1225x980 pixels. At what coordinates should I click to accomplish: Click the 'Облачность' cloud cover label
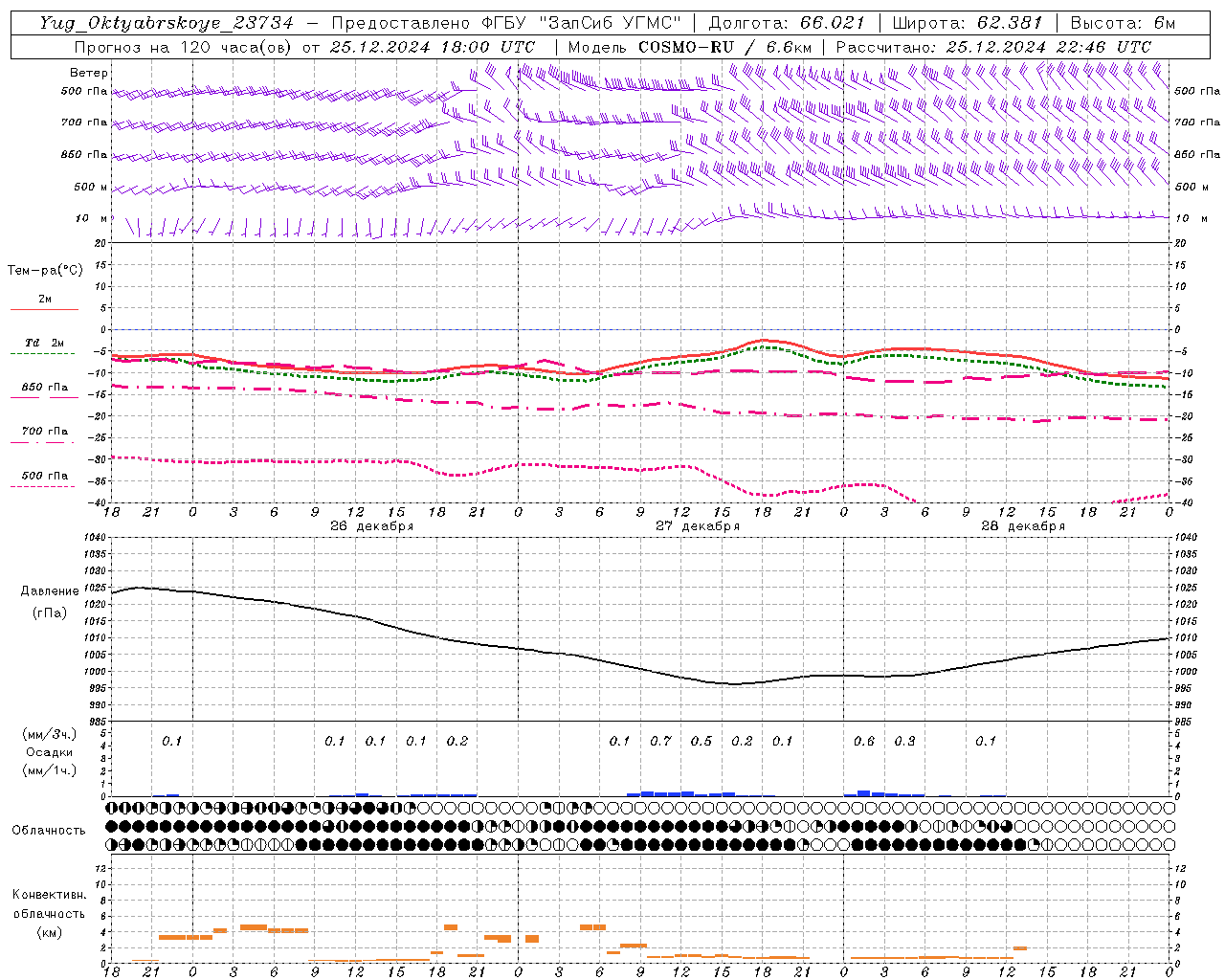tap(49, 831)
